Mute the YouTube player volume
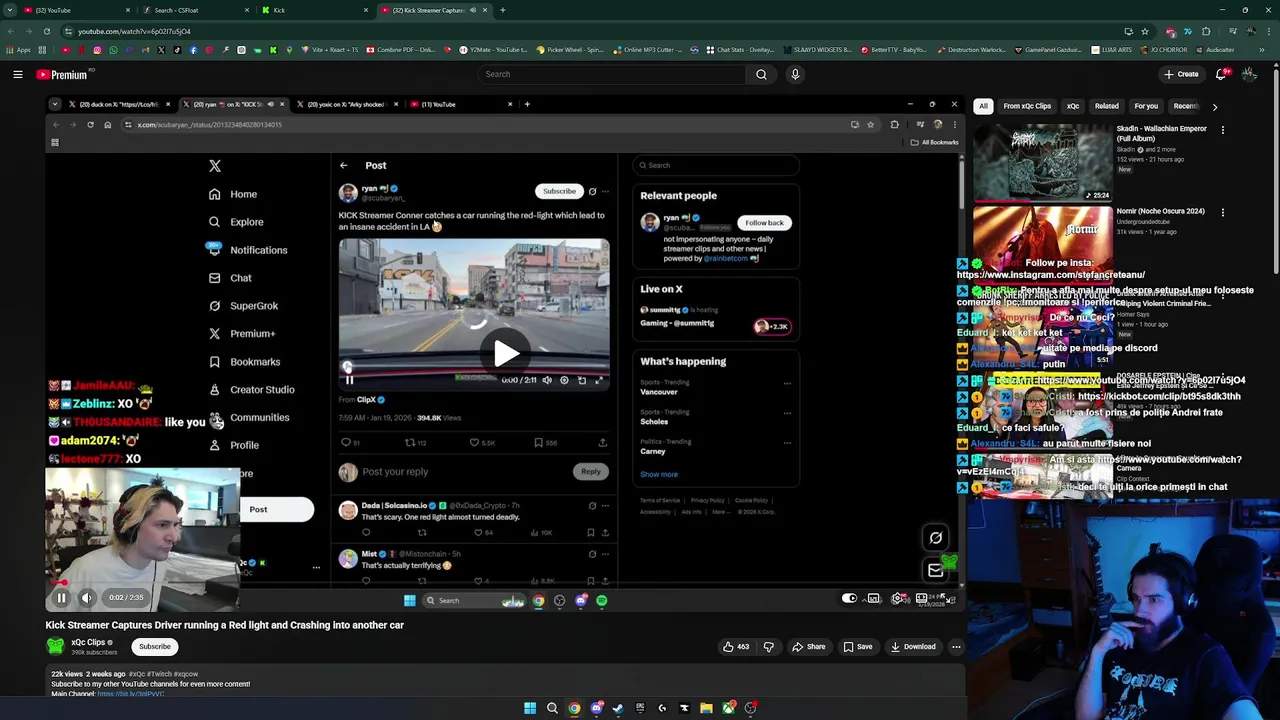This screenshot has height=720, width=1280. click(x=86, y=598)
